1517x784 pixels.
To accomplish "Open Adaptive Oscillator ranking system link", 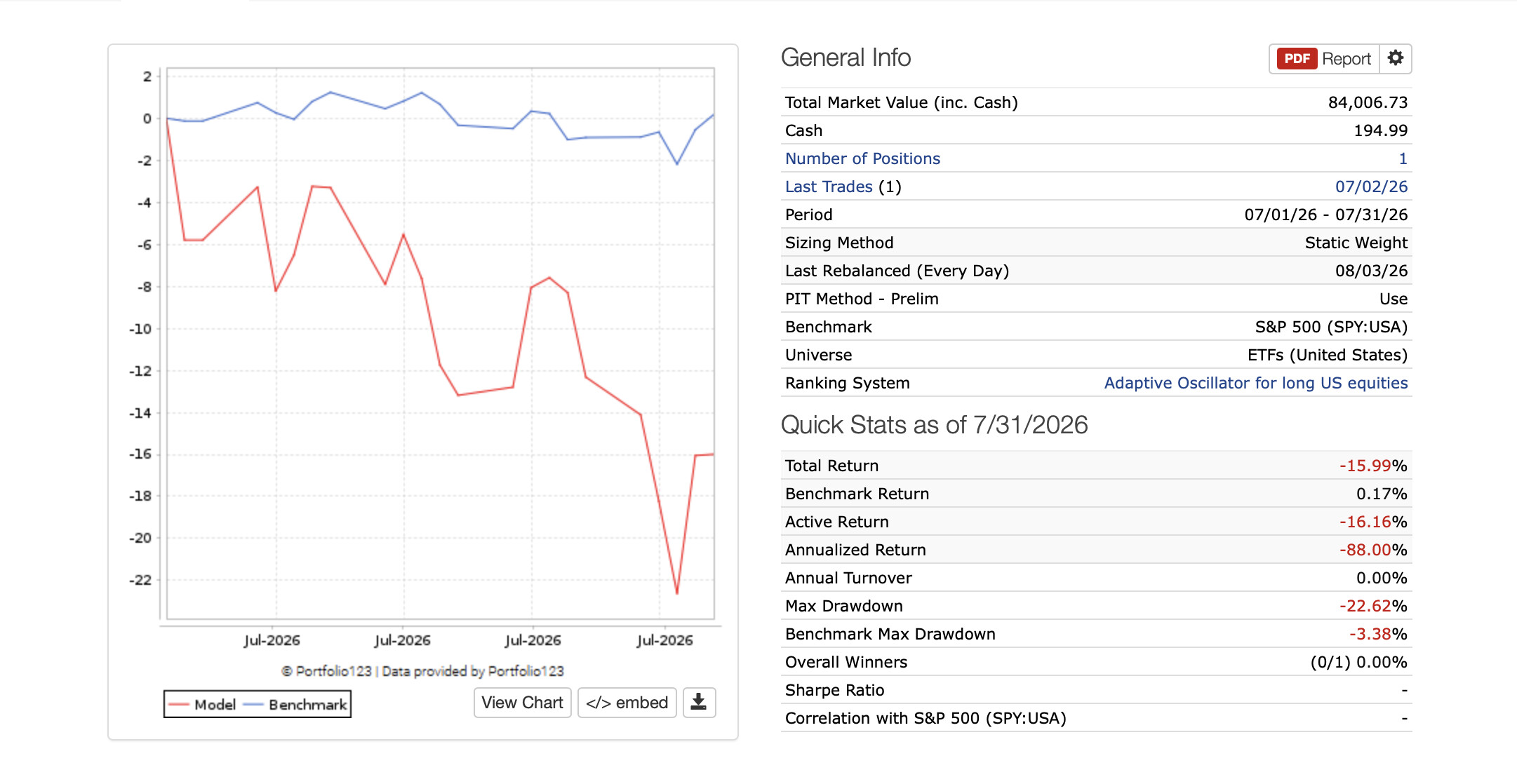I will [1256, 383].
